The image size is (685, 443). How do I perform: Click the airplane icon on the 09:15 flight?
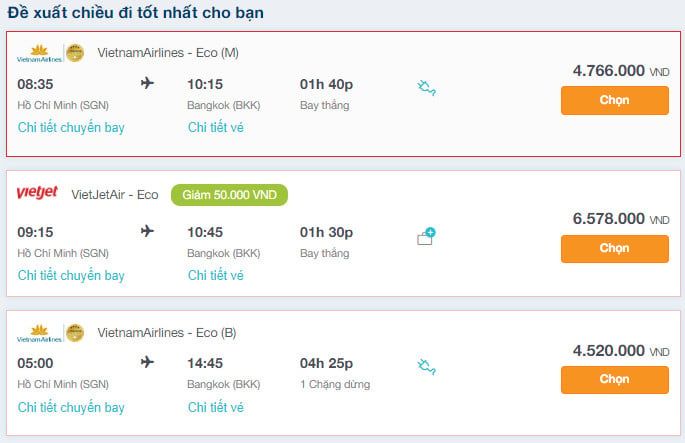148,231
